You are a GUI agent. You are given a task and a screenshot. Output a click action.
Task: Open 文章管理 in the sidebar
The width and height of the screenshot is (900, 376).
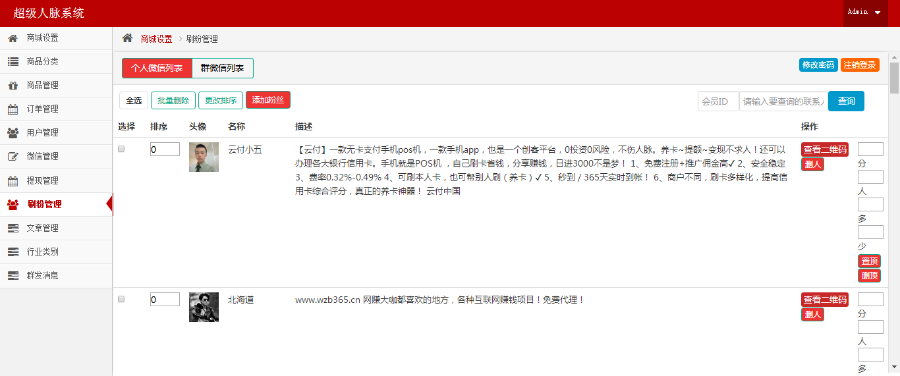point(56,228)
